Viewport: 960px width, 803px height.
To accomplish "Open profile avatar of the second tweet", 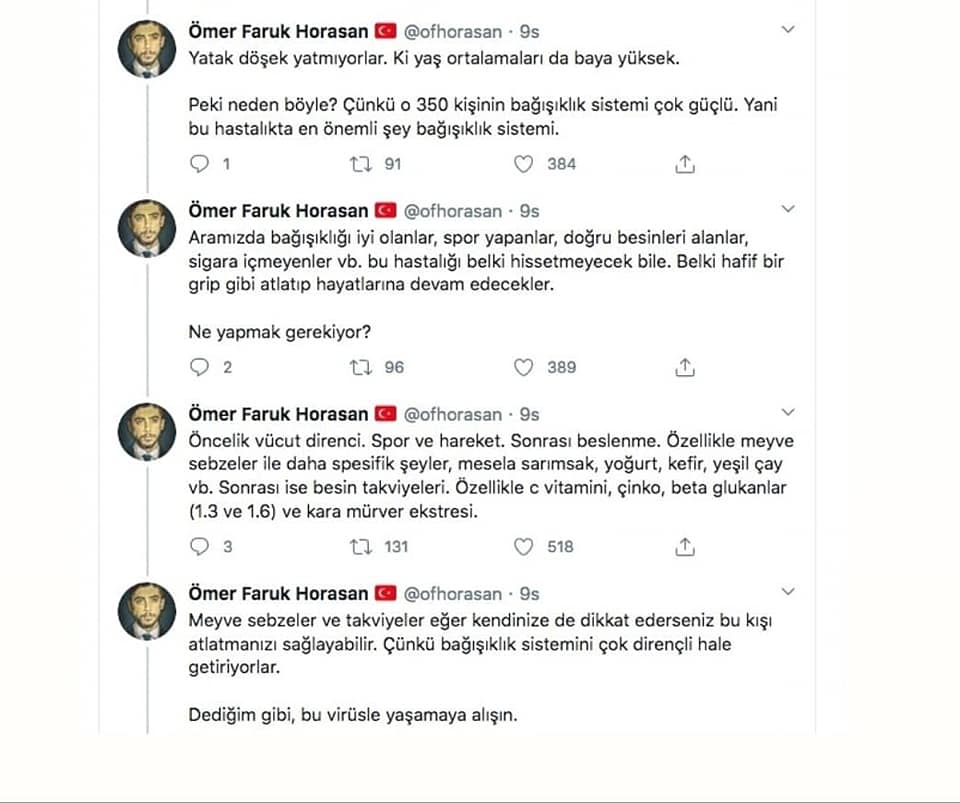I will 147,228.
